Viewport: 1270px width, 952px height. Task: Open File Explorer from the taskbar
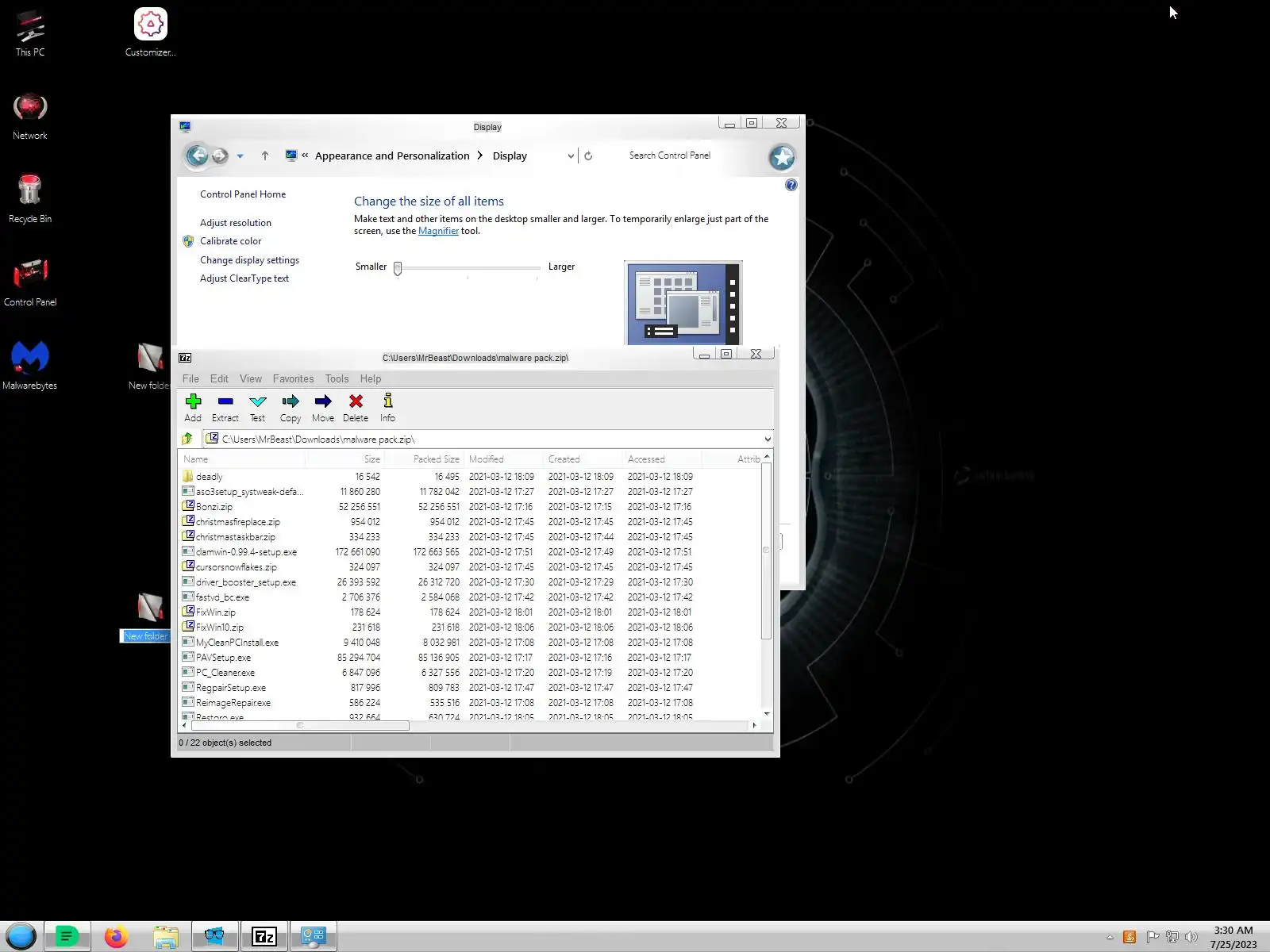[166, 937]
